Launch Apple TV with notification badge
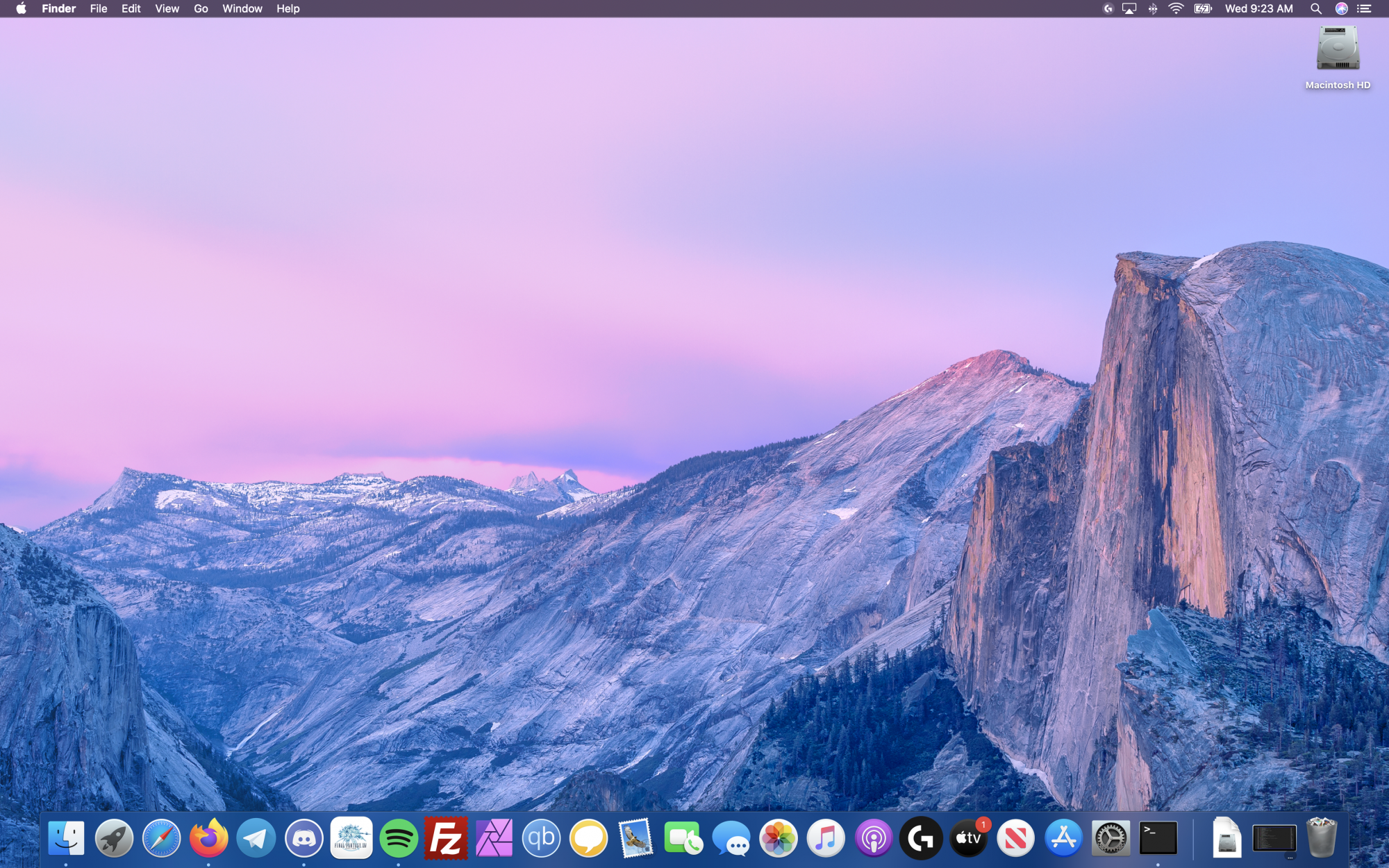1389x868 pixels. [968, 838]
